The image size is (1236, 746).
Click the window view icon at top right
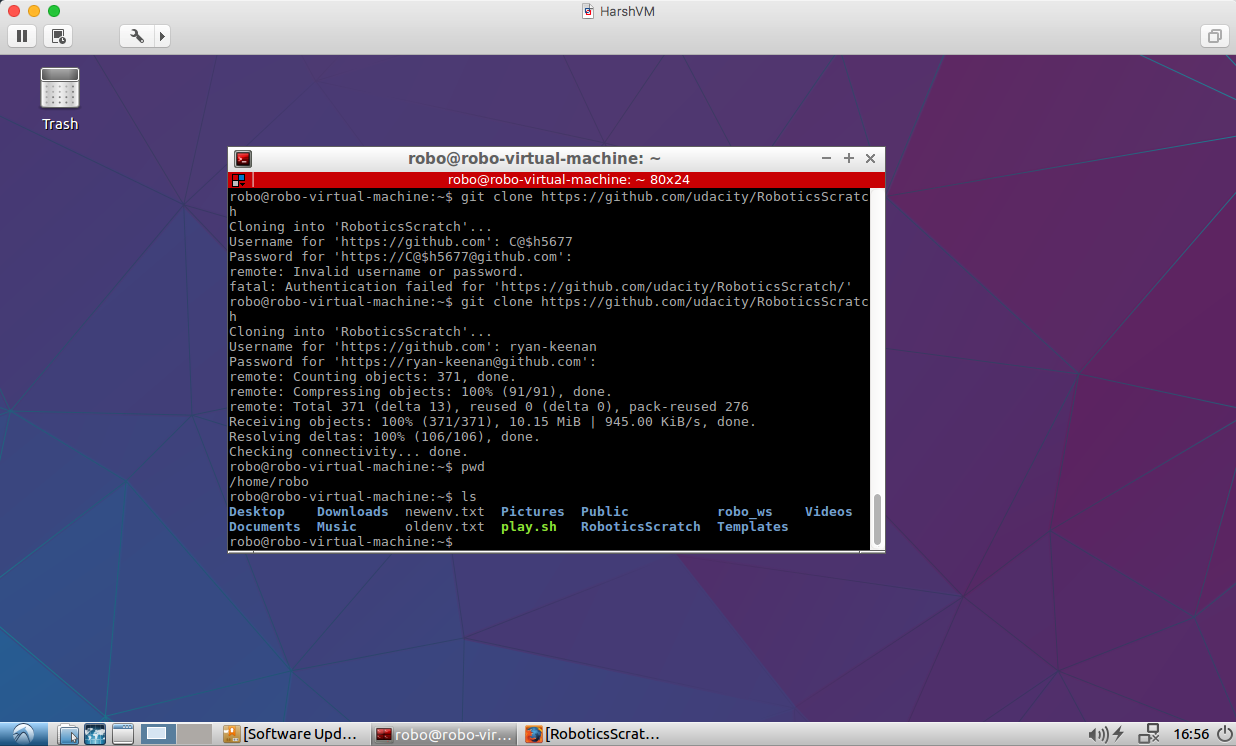(x=1214, y=36)
